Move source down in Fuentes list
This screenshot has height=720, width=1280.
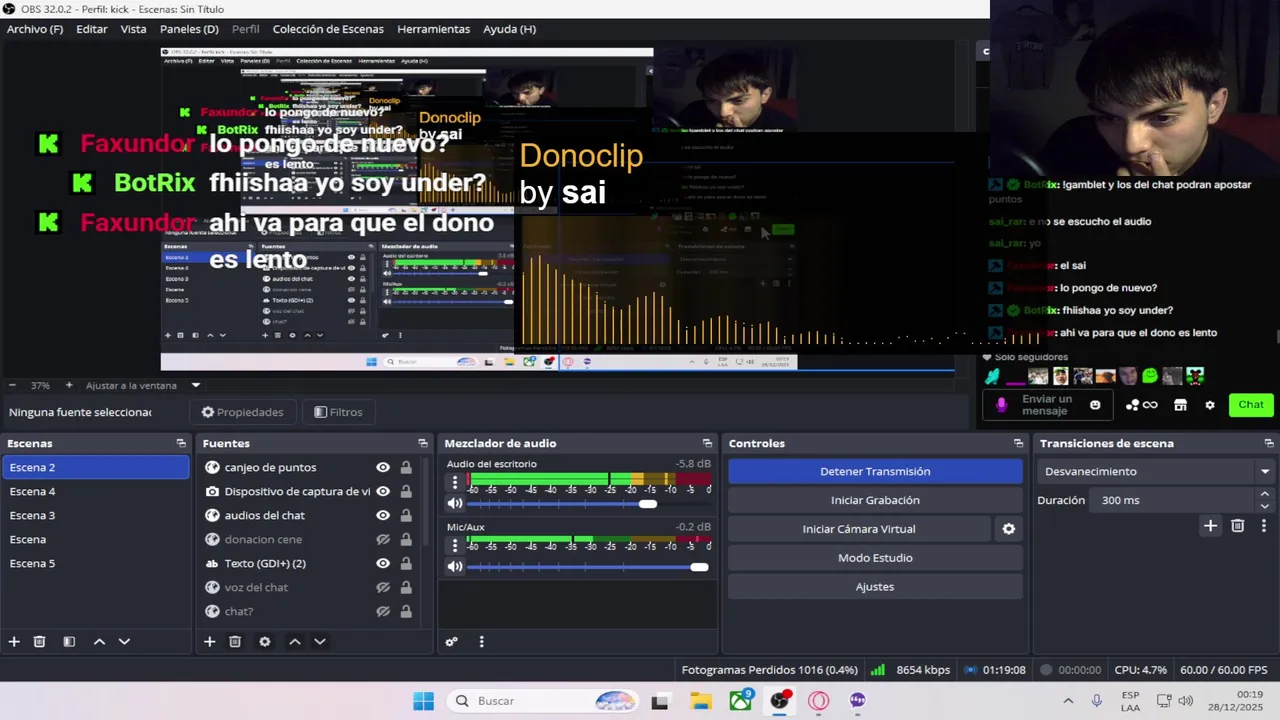(320, 642)
